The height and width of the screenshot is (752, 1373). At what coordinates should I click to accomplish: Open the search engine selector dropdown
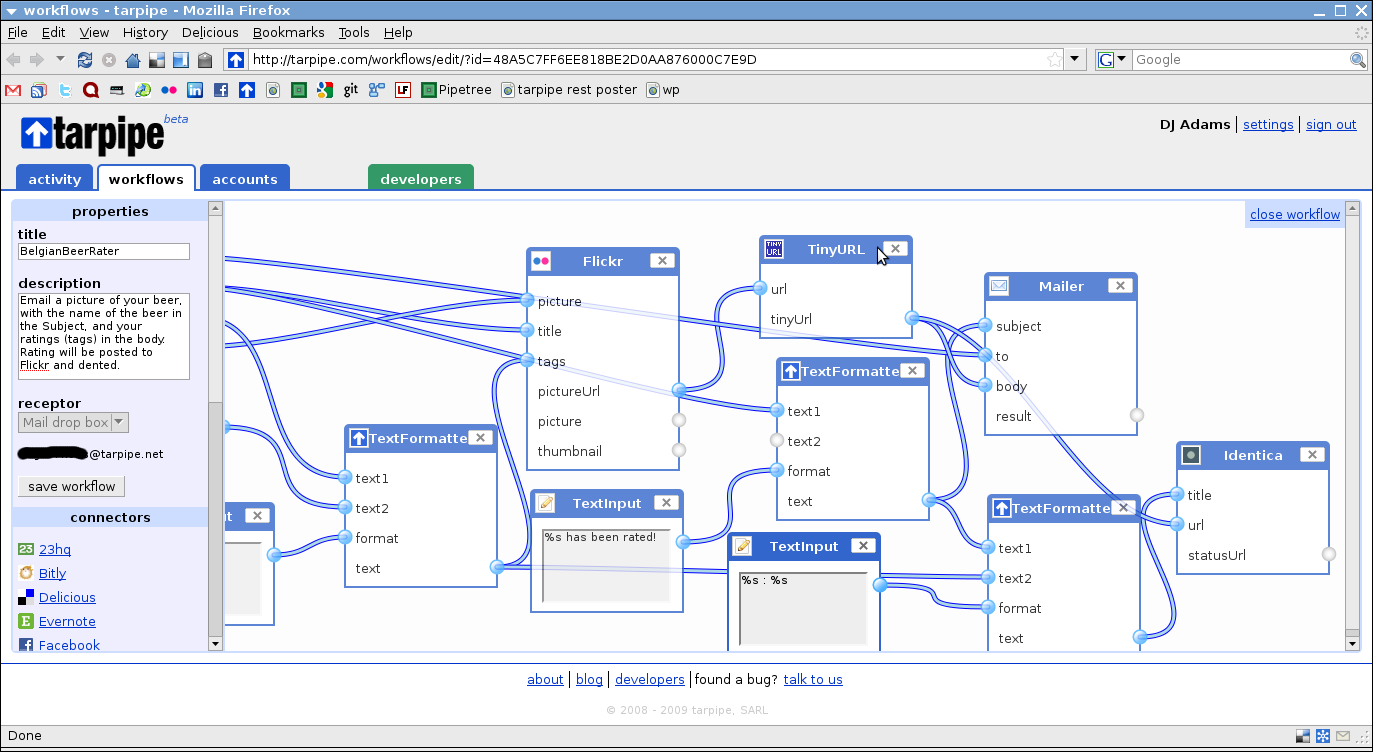tap(1113, 60)
